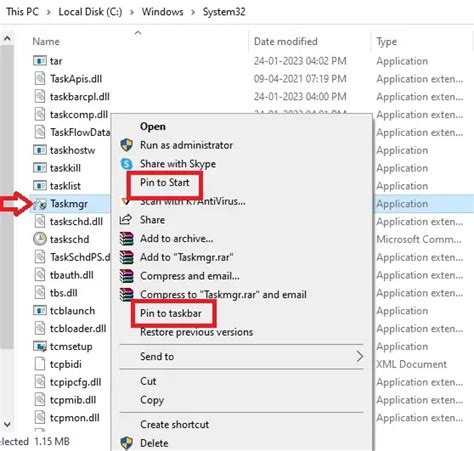Click the date 24-01-2023 04:02 PM
This screenshot has width=474, height=451.
pos(300,61)
